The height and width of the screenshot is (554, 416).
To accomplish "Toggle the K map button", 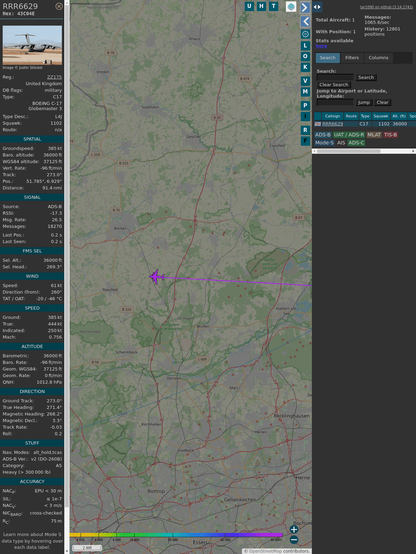I will point(305,67).
